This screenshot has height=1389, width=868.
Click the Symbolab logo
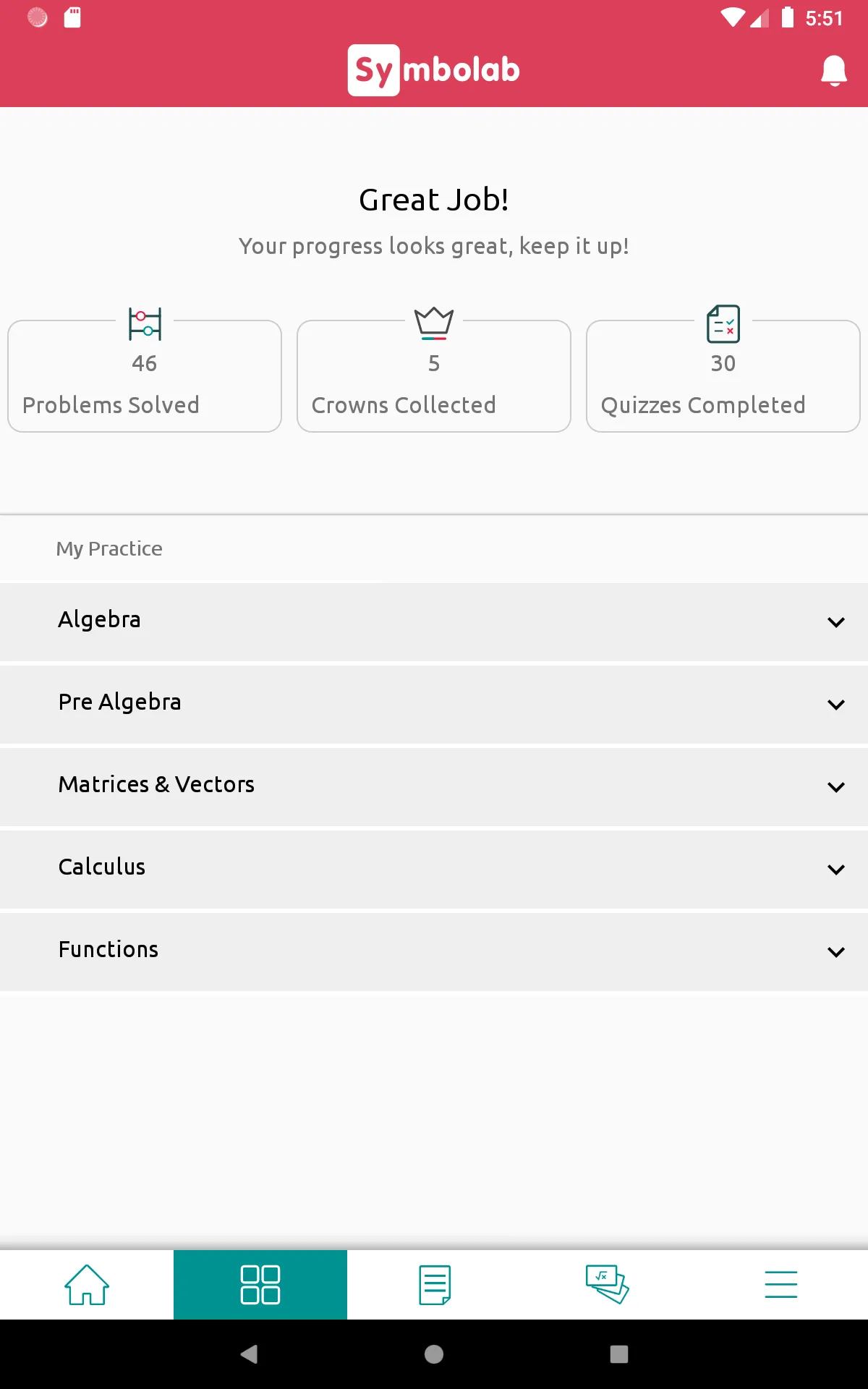point(434,70)
